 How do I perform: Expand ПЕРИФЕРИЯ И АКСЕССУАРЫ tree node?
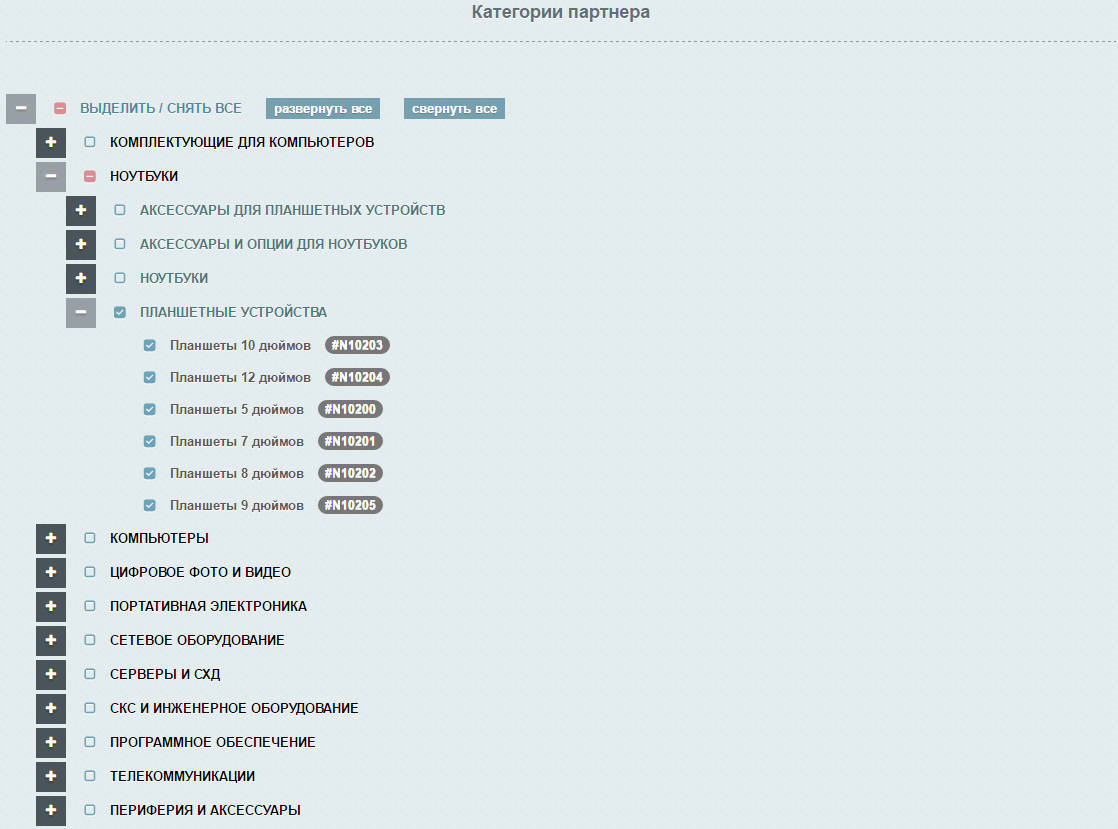click(x=51, y=810)
